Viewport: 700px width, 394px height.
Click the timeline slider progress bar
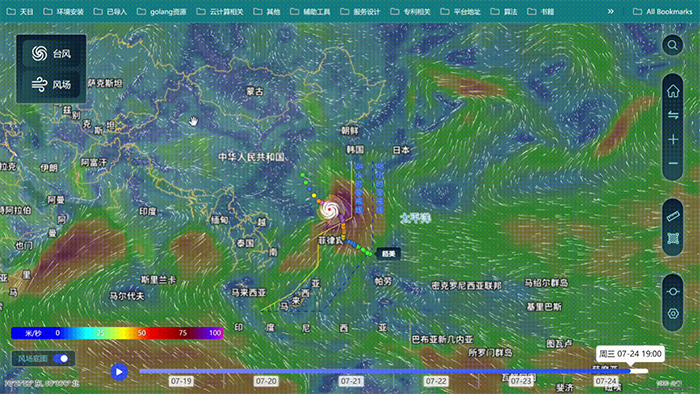pyautogui.click(x=393, y=371)
